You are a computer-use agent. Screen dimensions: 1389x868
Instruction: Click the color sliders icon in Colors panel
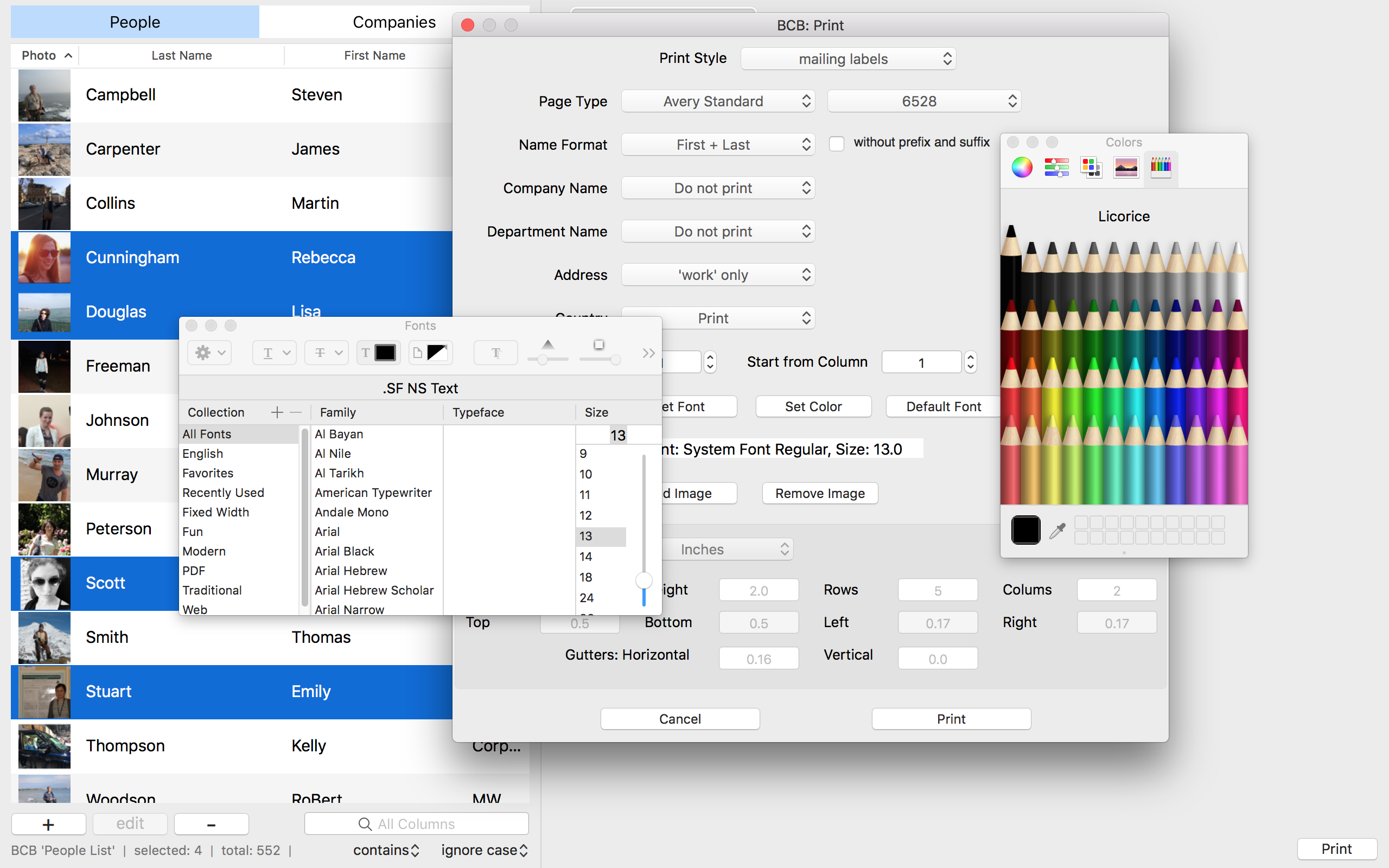coord(1056,167)
